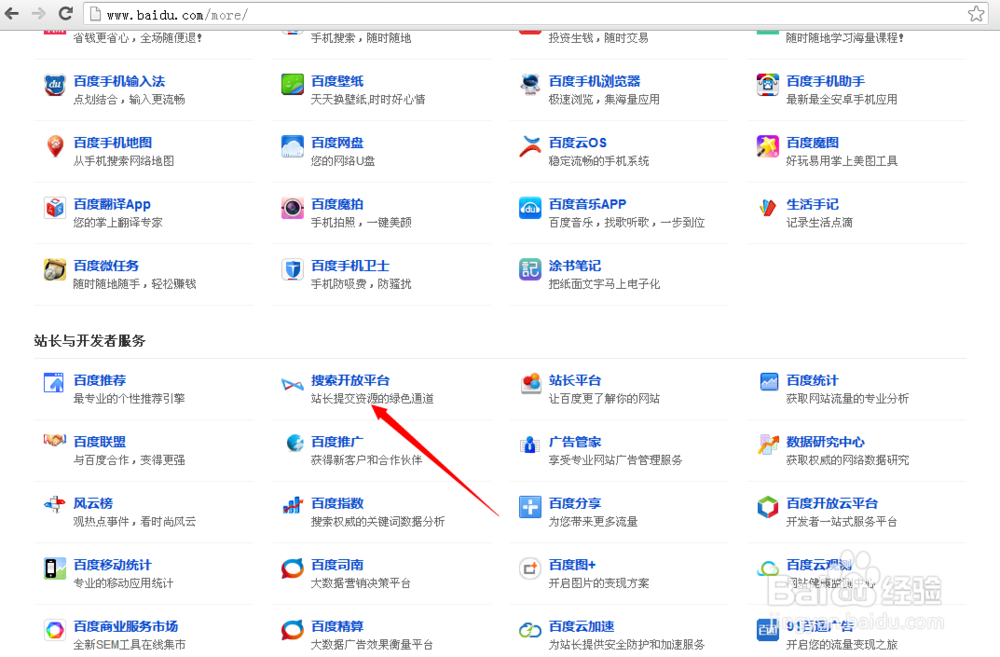Screen dimensions: 1000x657
Task: Click the 百度统计 chart icon
Action: (768, 383)
